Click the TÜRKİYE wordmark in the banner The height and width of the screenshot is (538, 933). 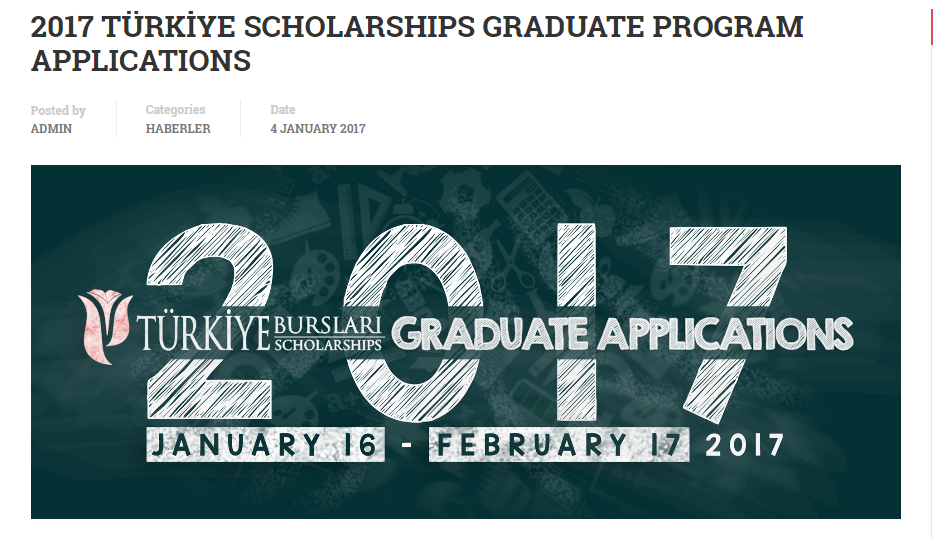(x=203, y=332)
